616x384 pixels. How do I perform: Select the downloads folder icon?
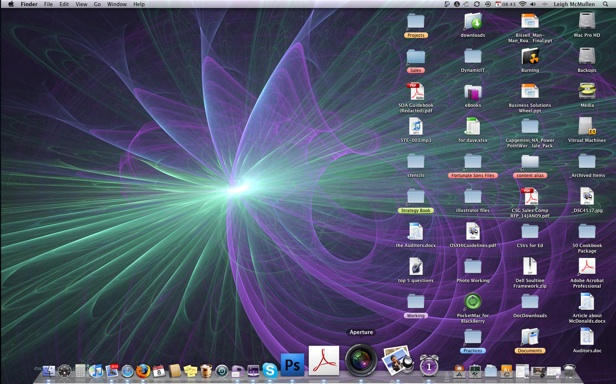[473, 20]
